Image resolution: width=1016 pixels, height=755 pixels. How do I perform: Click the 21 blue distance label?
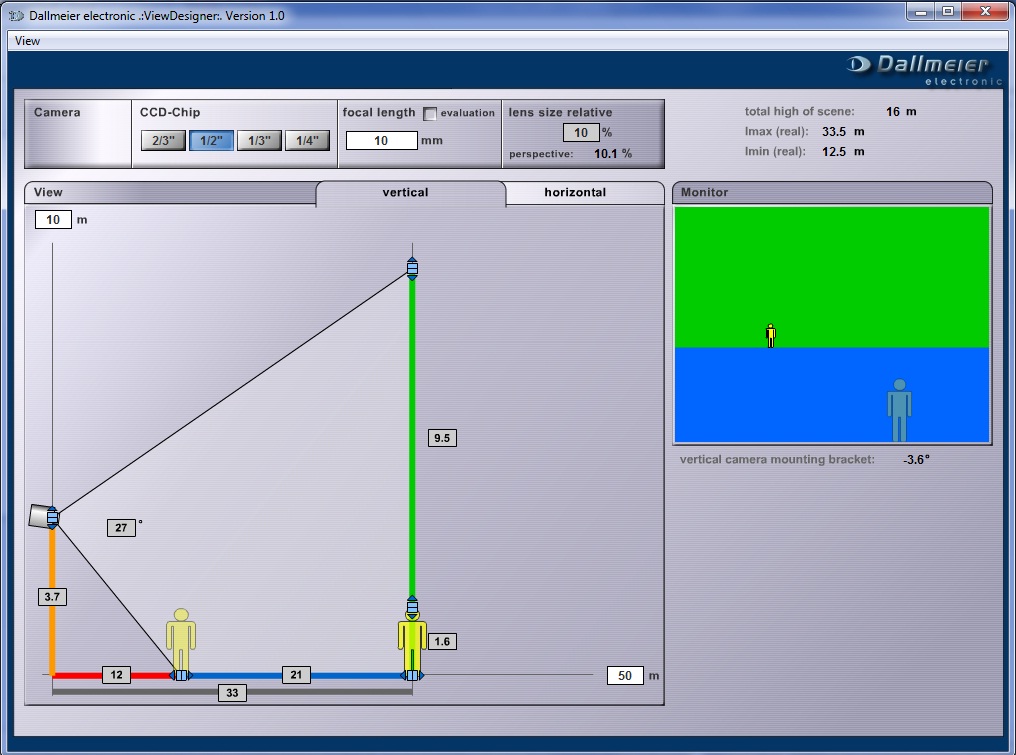(296, 675)
